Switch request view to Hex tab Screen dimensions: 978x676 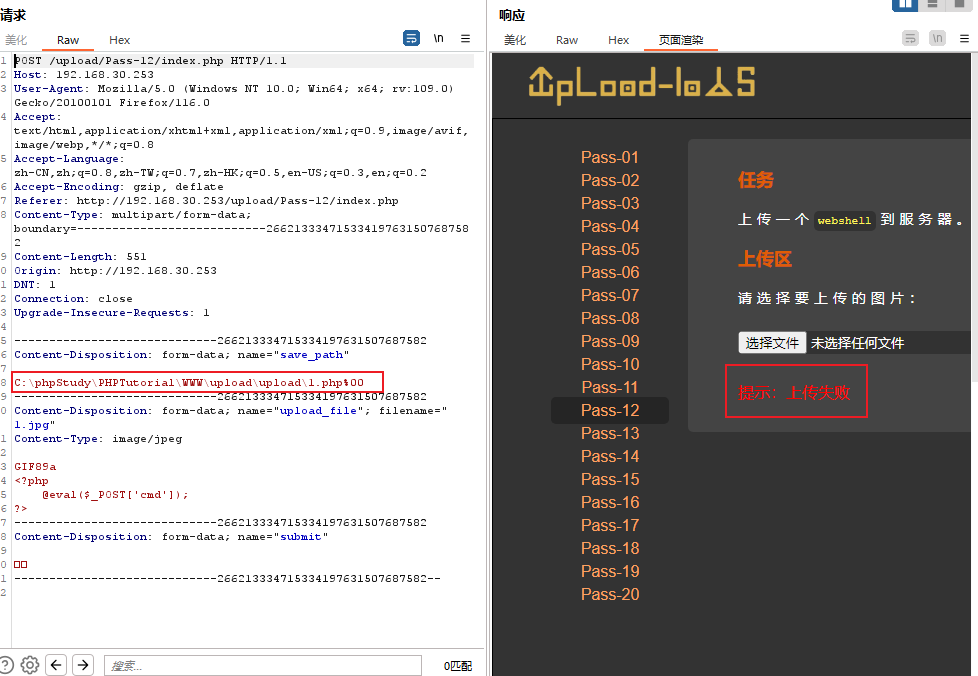point(119,40)
